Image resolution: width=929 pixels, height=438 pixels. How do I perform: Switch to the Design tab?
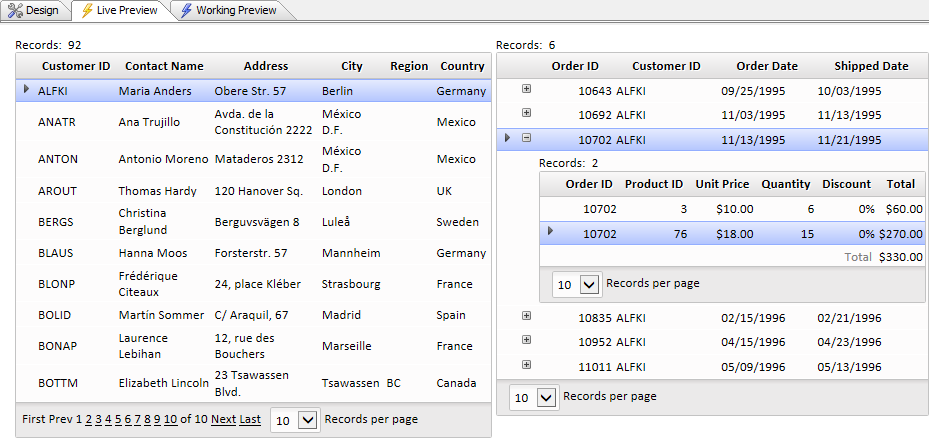(x=35, y=10)
